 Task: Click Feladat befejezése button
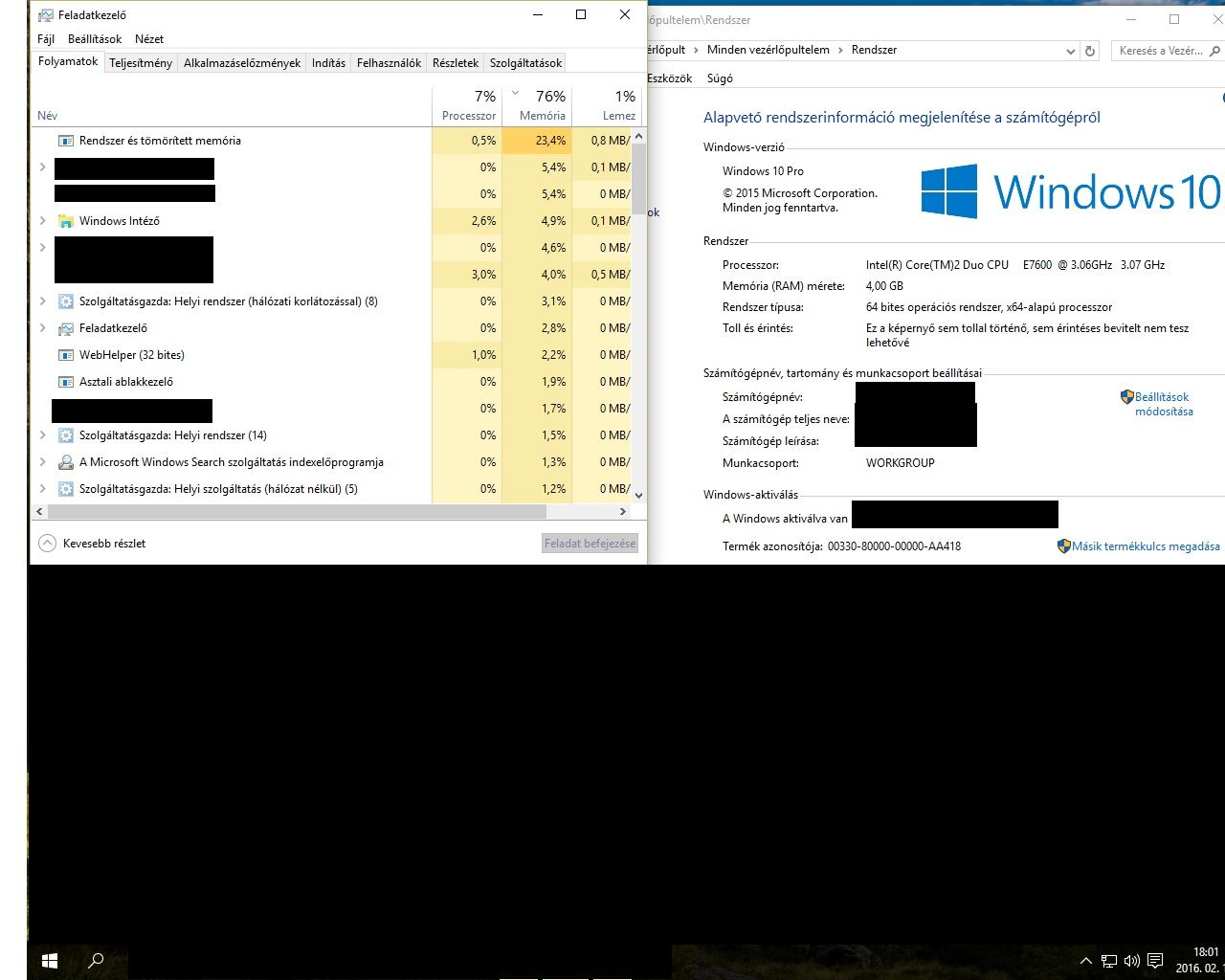(590, 543)
